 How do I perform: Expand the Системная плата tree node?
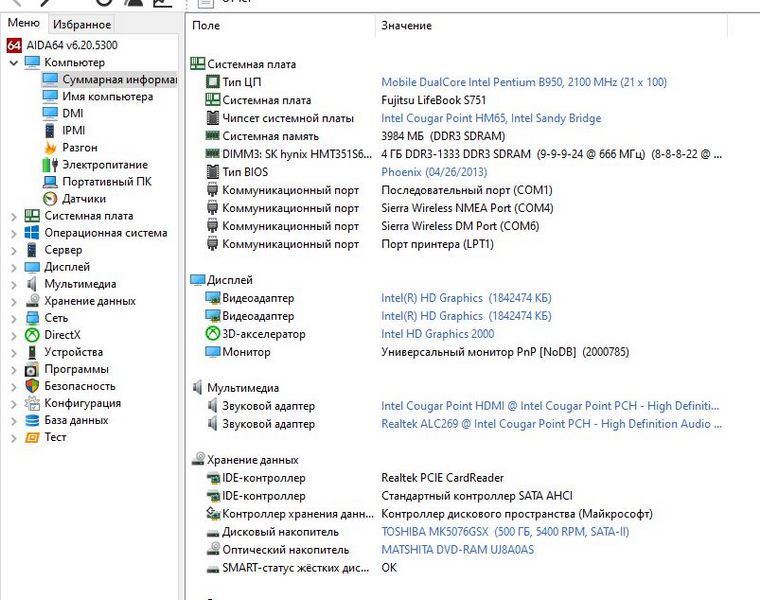(x=13, y=216)
